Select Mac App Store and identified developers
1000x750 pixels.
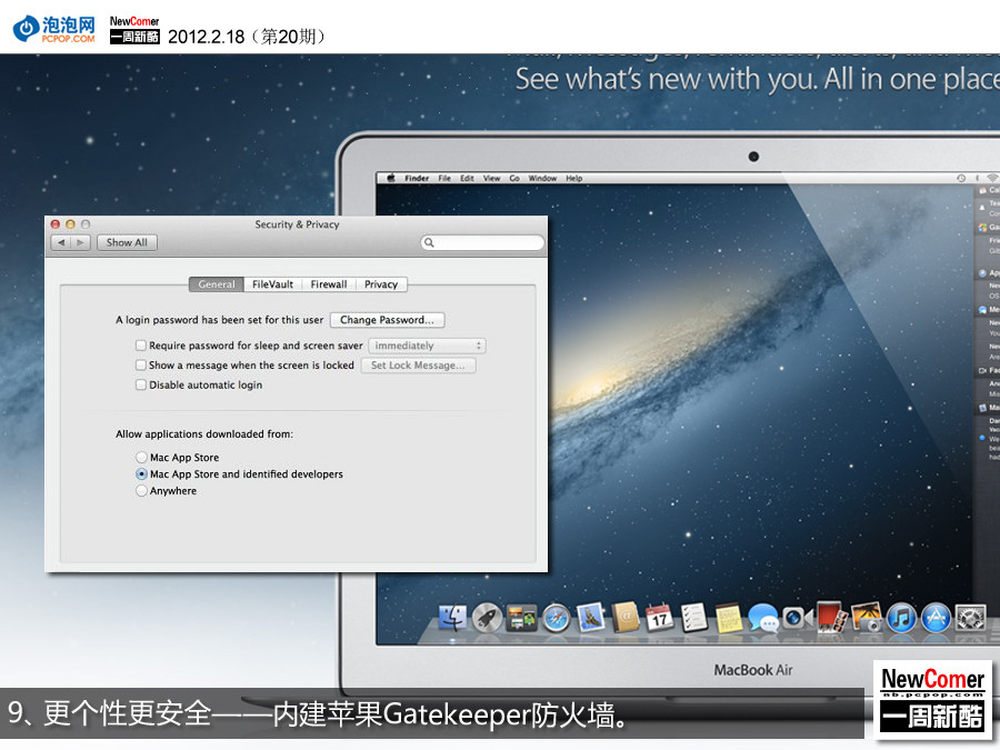[142, 474]
